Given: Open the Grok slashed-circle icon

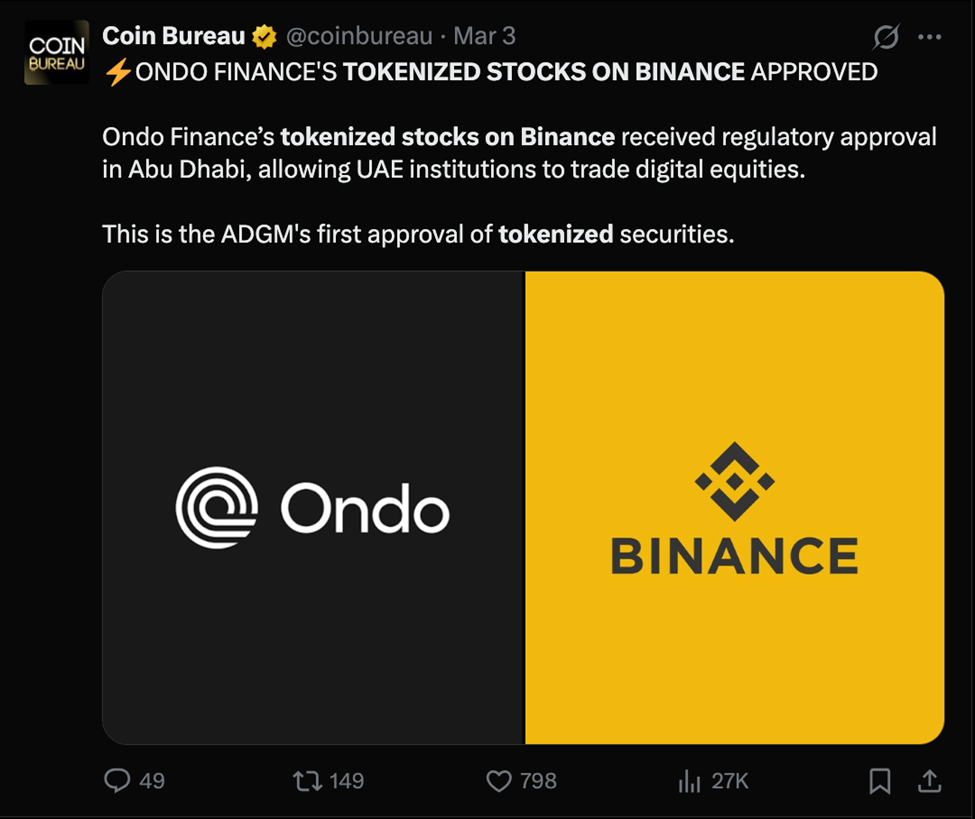Looking at the screenshot, I should point(886,38).
